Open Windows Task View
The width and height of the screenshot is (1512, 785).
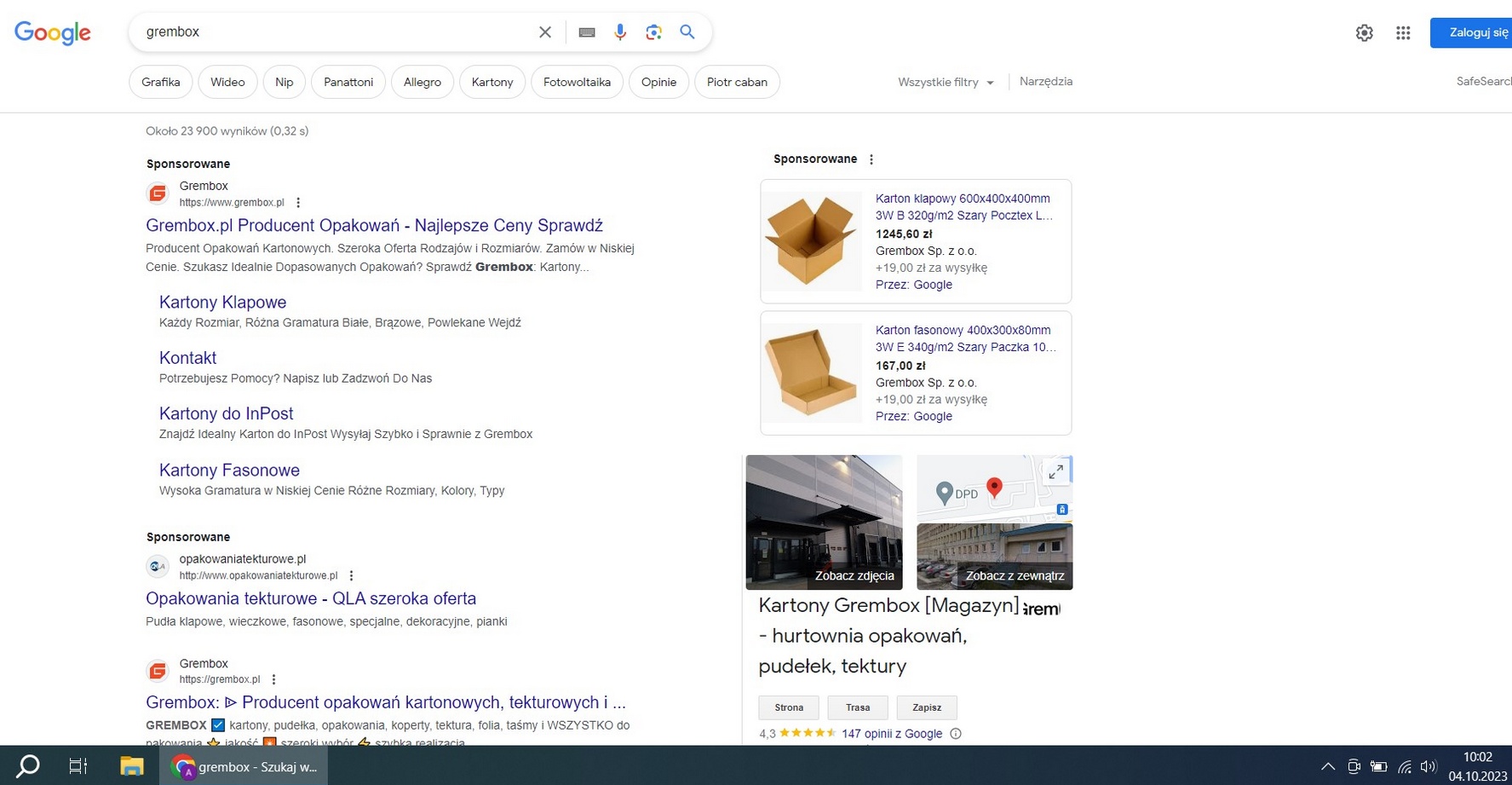click(x=78, y=766)
